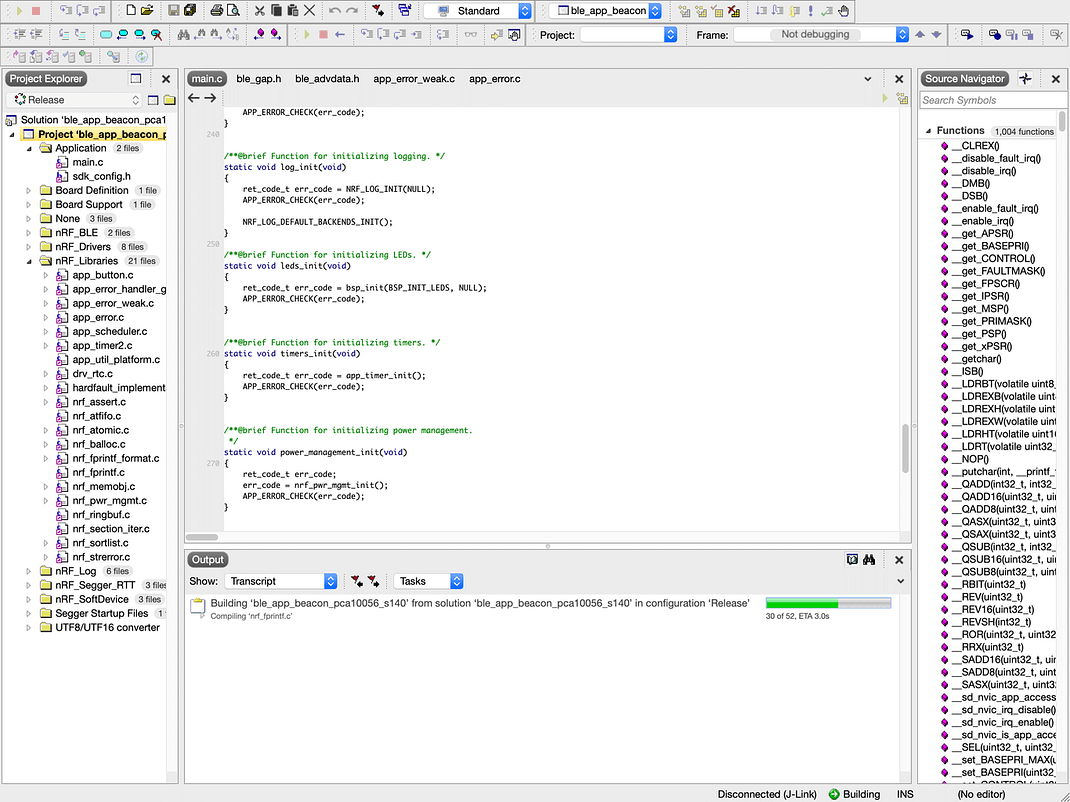Expand the nRF_Log folder

tap(31, 571)
